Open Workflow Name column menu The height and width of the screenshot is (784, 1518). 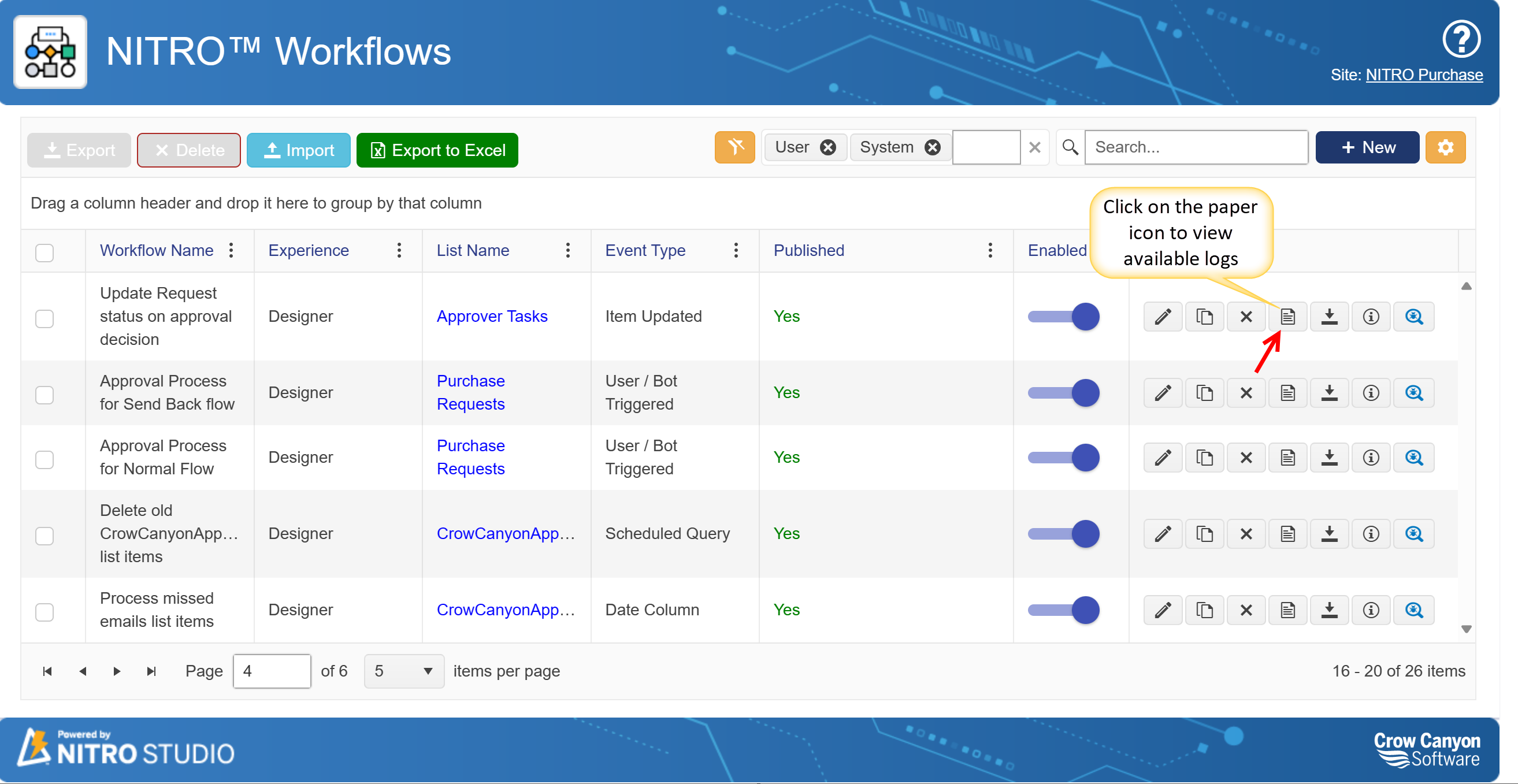click(231, 250)
